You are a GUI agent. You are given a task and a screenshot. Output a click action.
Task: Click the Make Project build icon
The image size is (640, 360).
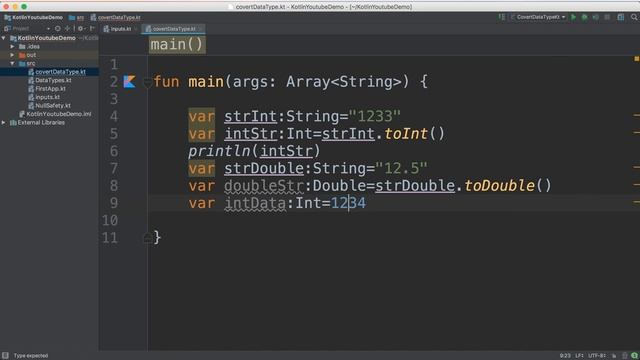[502, 17]
